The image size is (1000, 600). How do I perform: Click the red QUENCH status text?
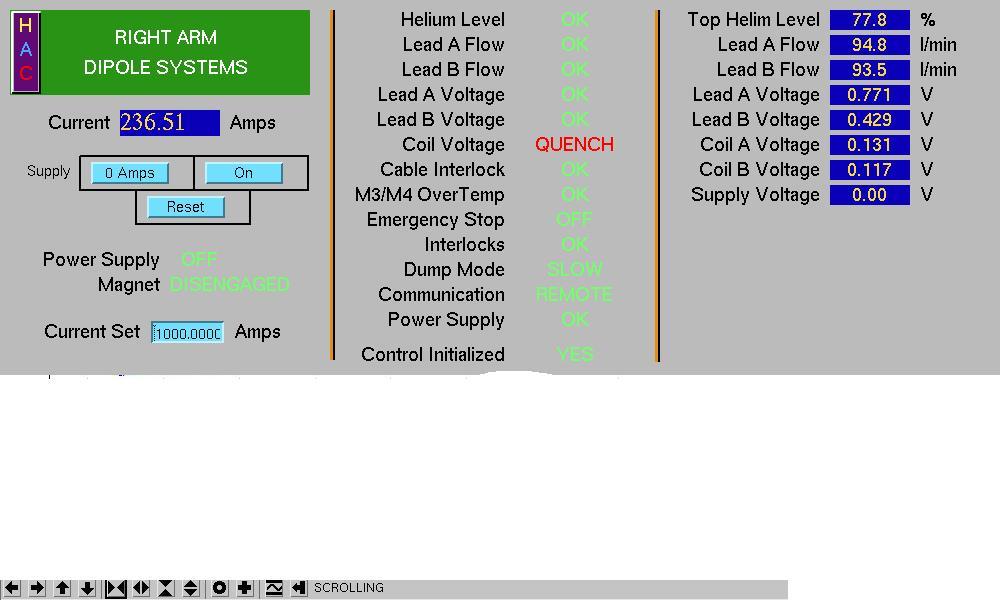click(x=575, y=145)
